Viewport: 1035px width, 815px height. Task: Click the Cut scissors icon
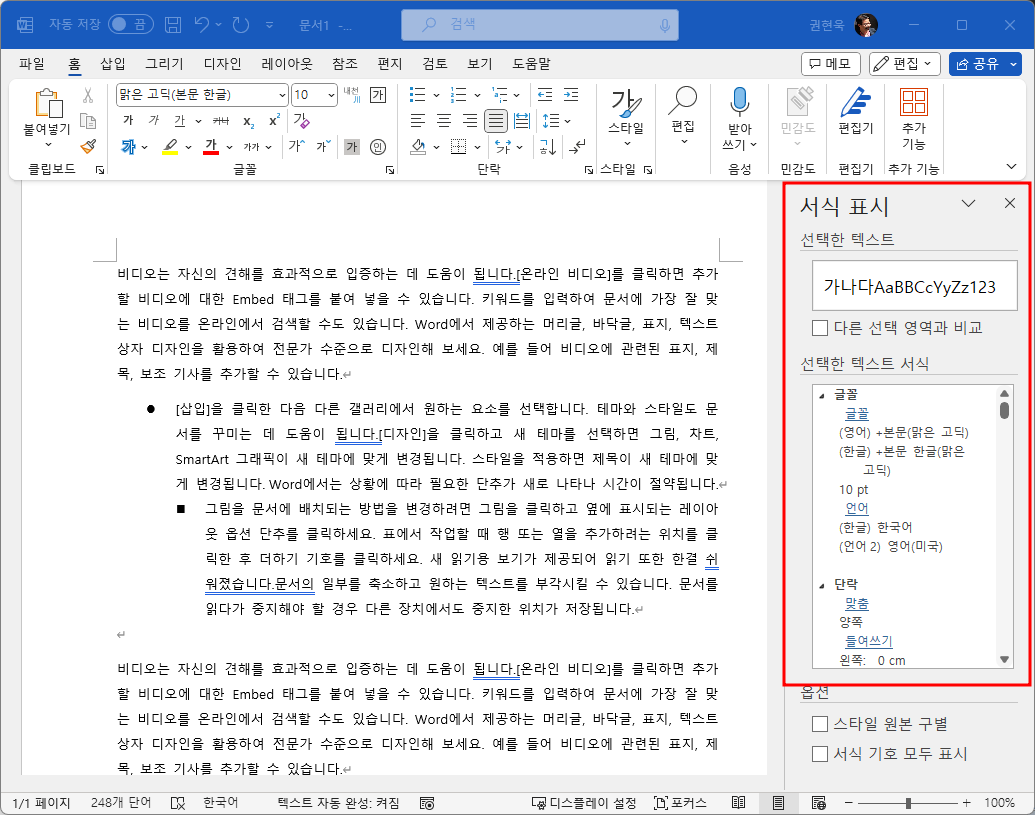click(x=88, y=95)
